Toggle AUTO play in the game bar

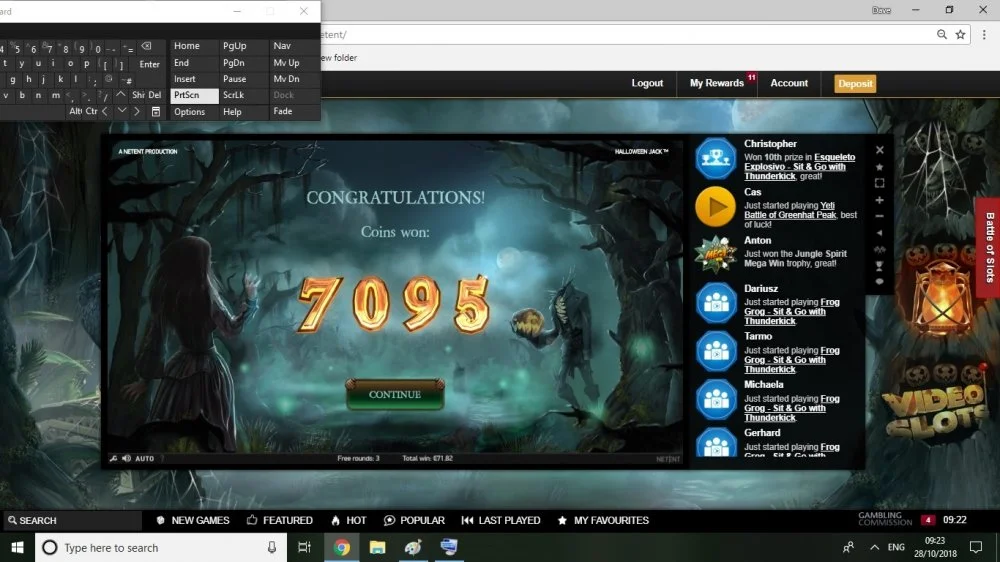point(145,458)
